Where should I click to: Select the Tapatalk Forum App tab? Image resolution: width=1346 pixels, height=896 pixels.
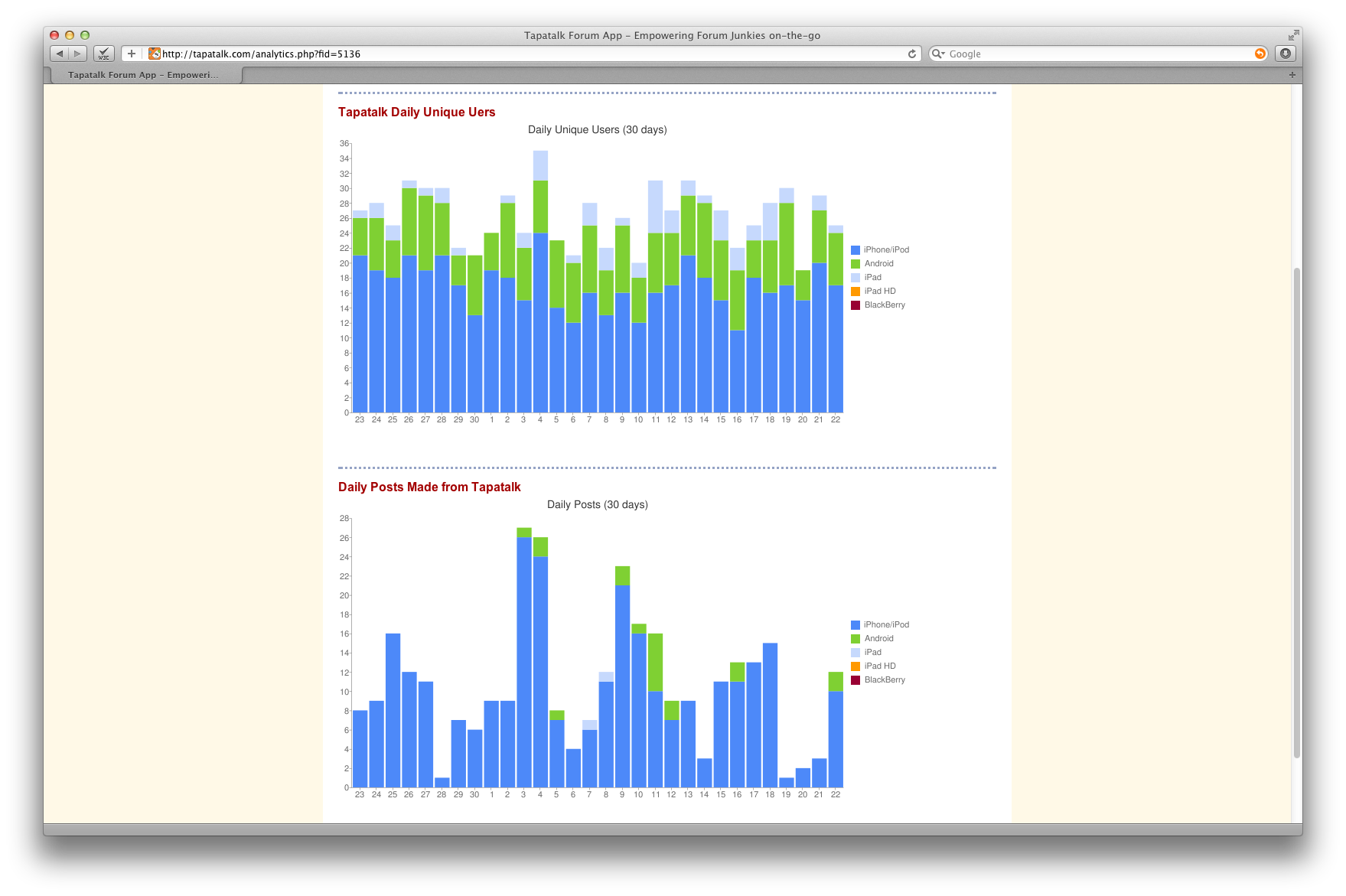click(144, 75)
